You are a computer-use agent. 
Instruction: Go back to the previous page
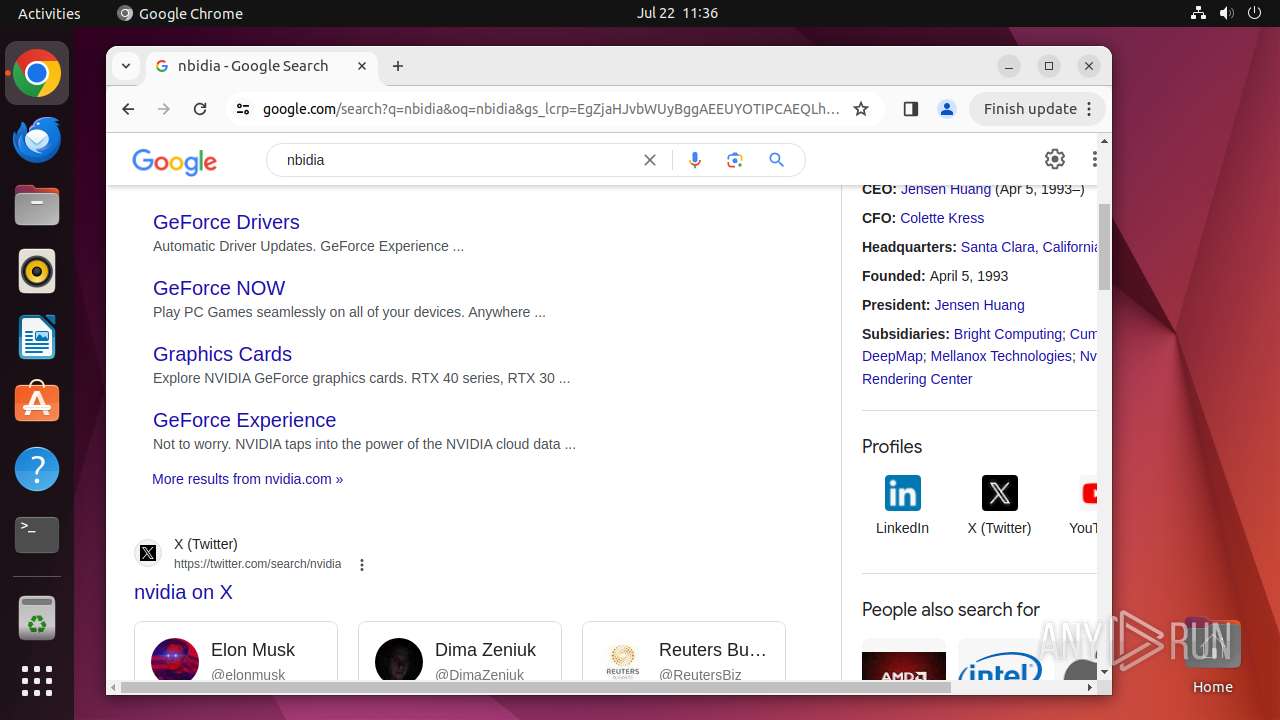point(128,109)
